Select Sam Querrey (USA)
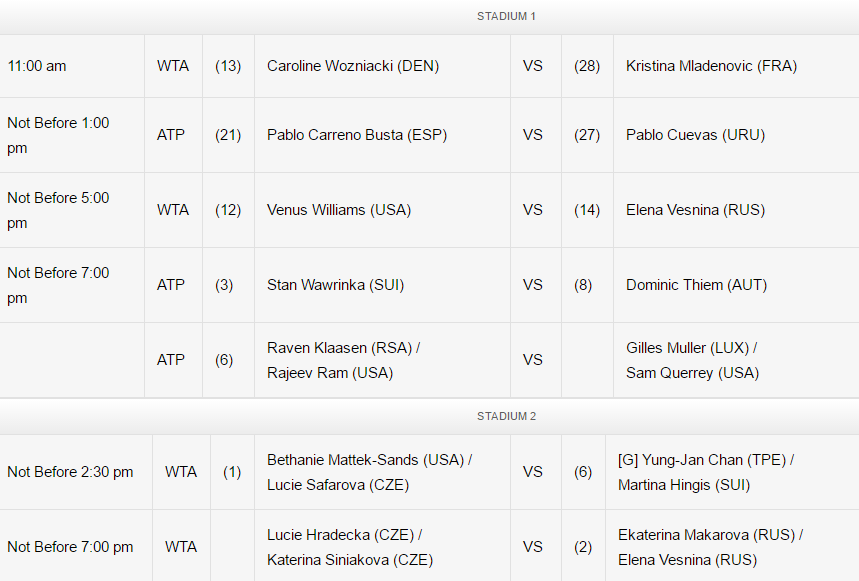This screenshot has width=859, height=581. tap(692, 373)
